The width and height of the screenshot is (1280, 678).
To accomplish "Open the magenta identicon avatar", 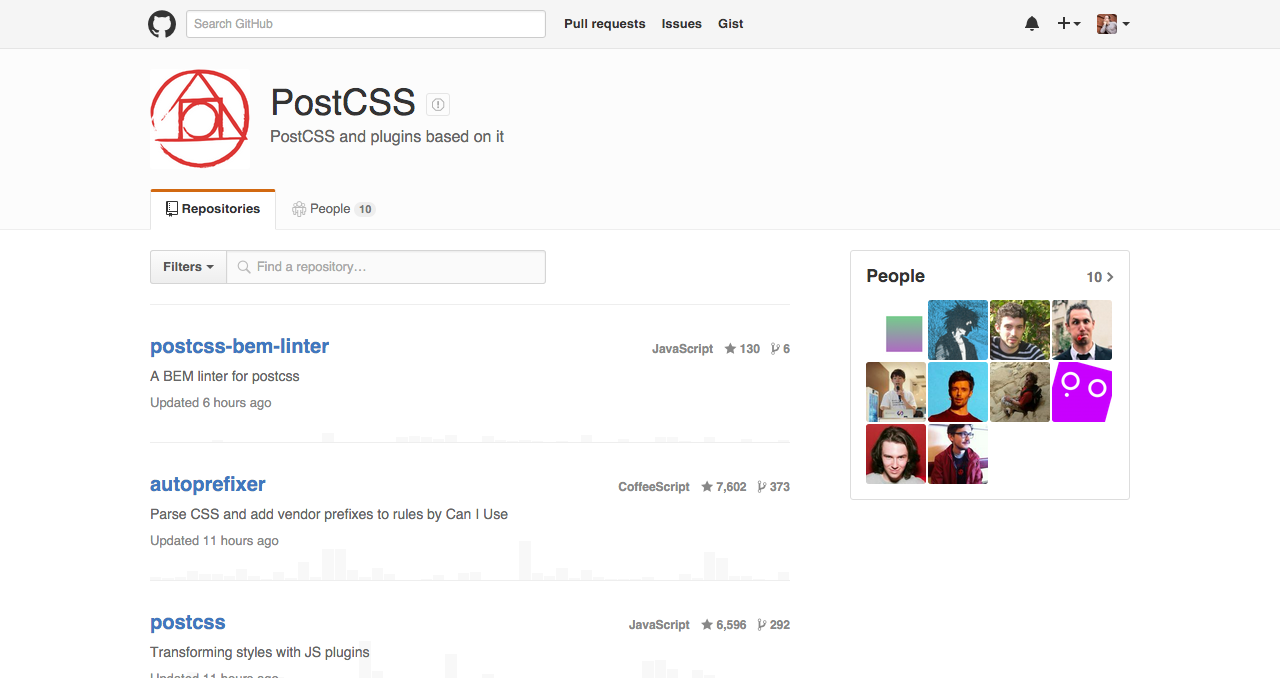I will (1082, 392).
